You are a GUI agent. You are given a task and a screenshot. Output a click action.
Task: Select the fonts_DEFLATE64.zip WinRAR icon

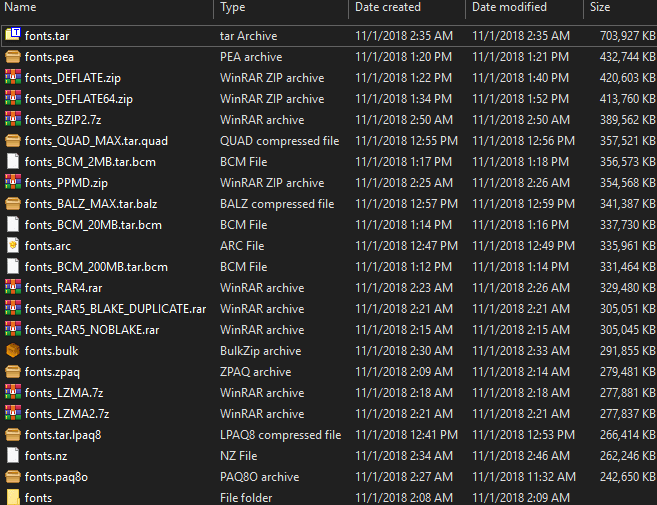click(x=13, y=98)
